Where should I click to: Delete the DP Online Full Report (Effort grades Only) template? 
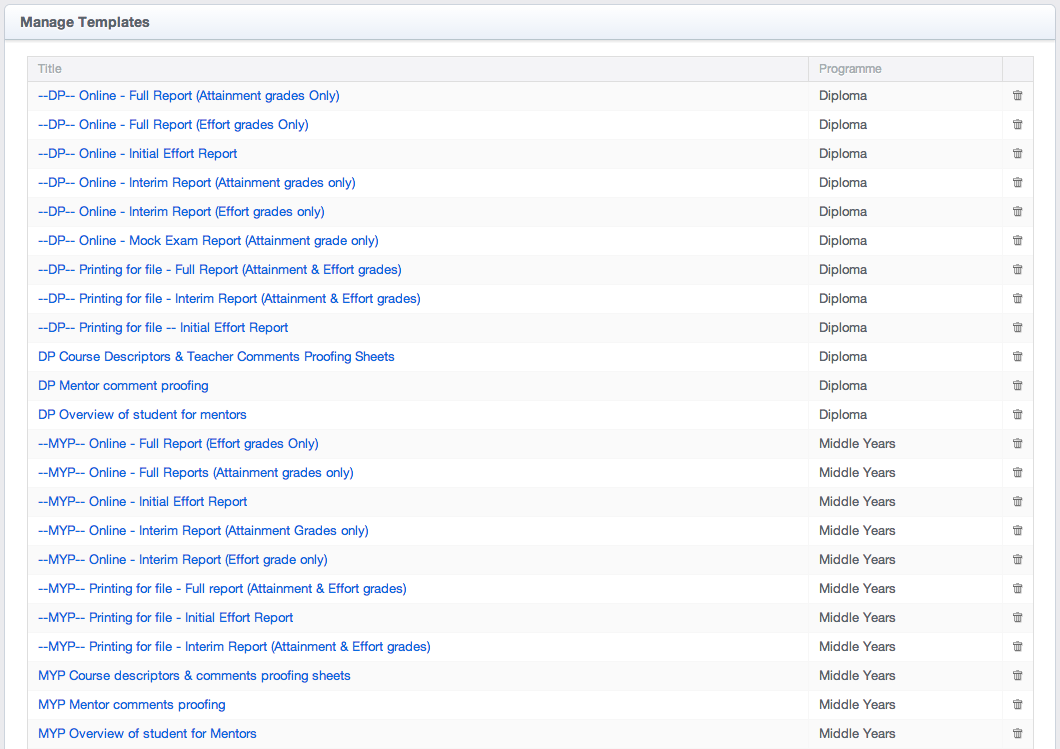pyautogui.click(x=1017, y=124)
